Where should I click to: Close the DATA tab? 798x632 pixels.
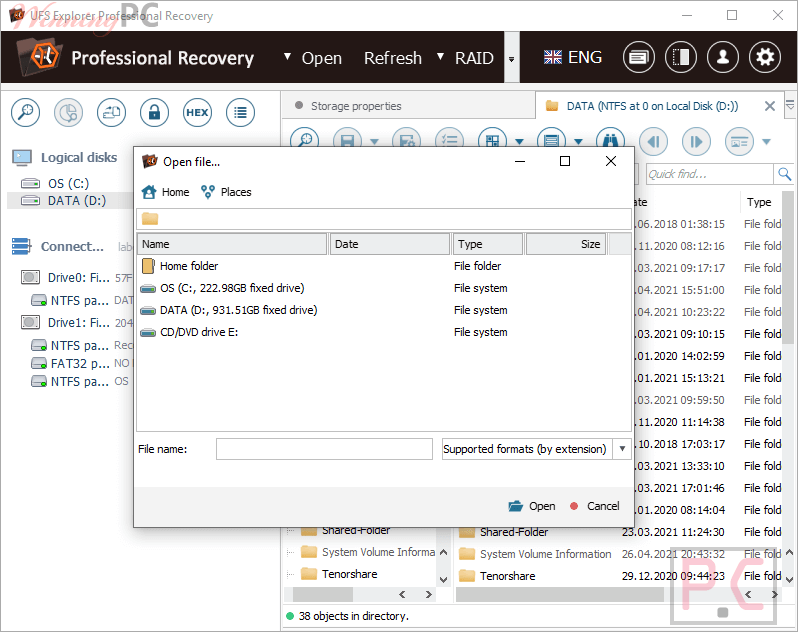[770, 106]
